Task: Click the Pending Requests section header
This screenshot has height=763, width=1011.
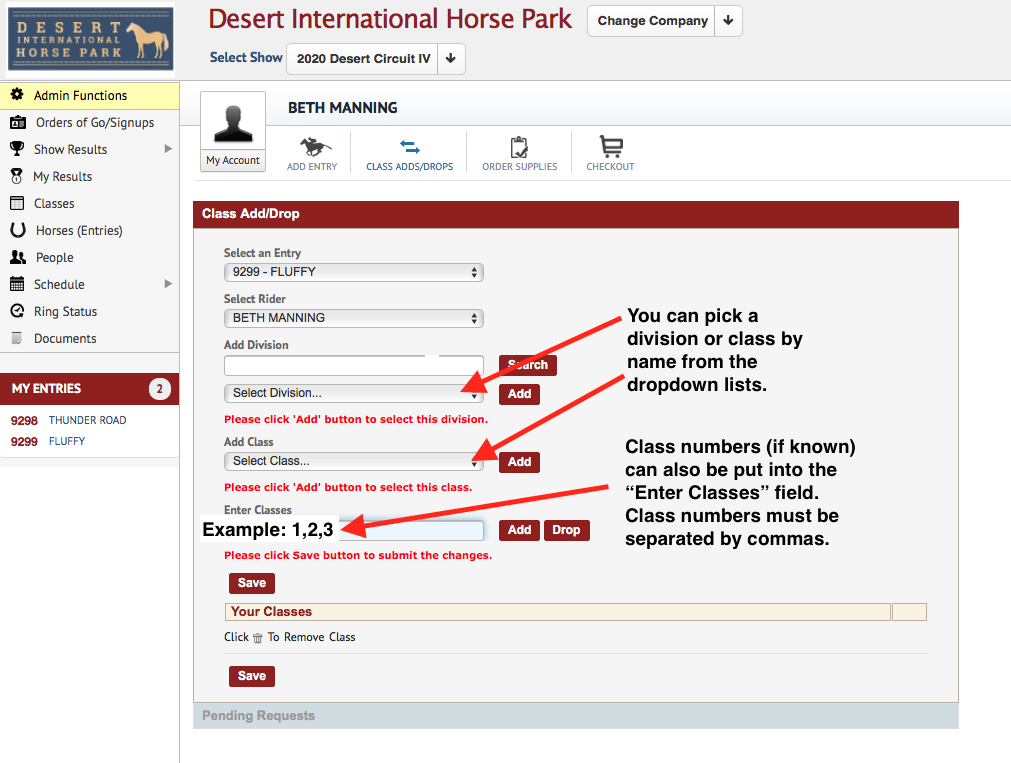Action: point(575,716)
